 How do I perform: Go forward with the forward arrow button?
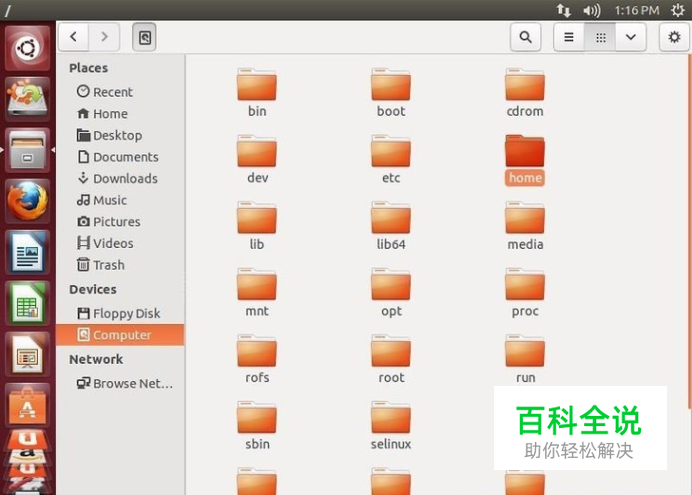coord(104,37)
